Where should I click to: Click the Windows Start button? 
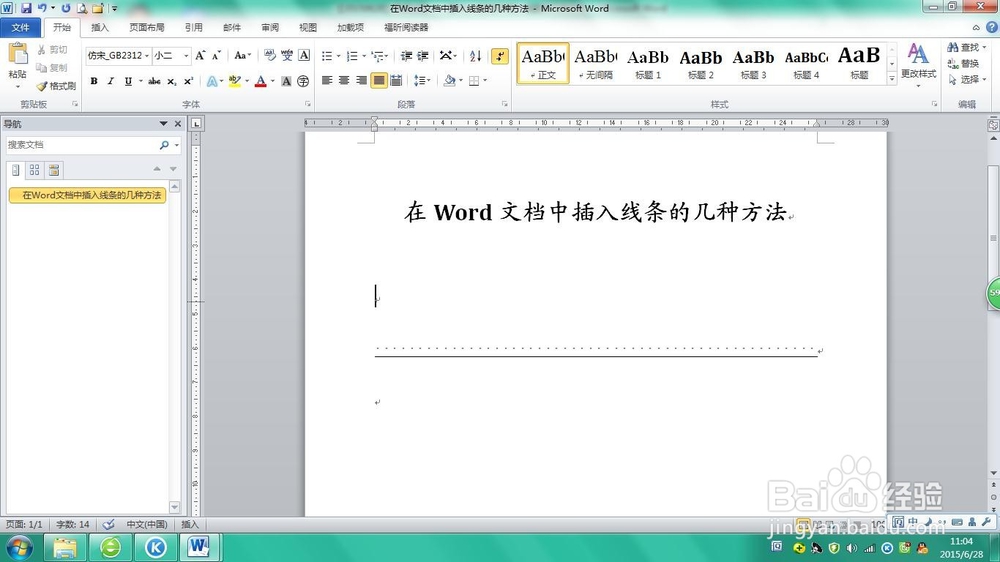point(18,547)
